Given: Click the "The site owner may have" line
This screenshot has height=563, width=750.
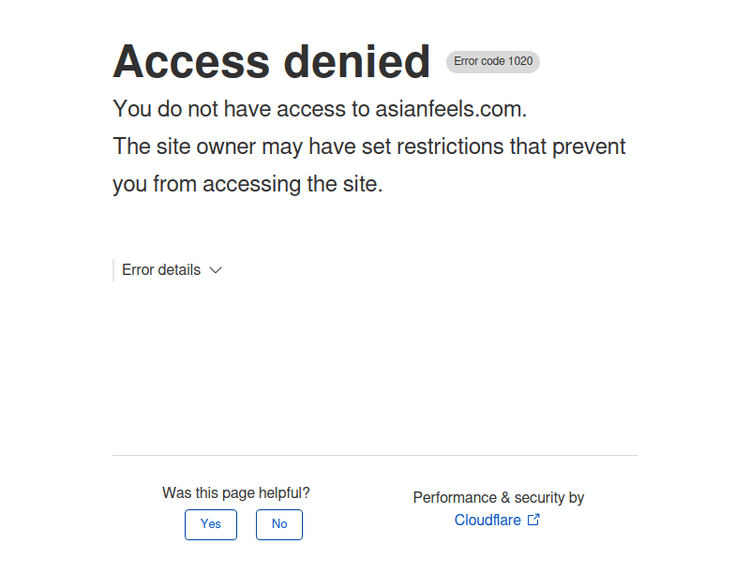Looking at the screenshot, I should pyautogui.click(x=369, y=146).
